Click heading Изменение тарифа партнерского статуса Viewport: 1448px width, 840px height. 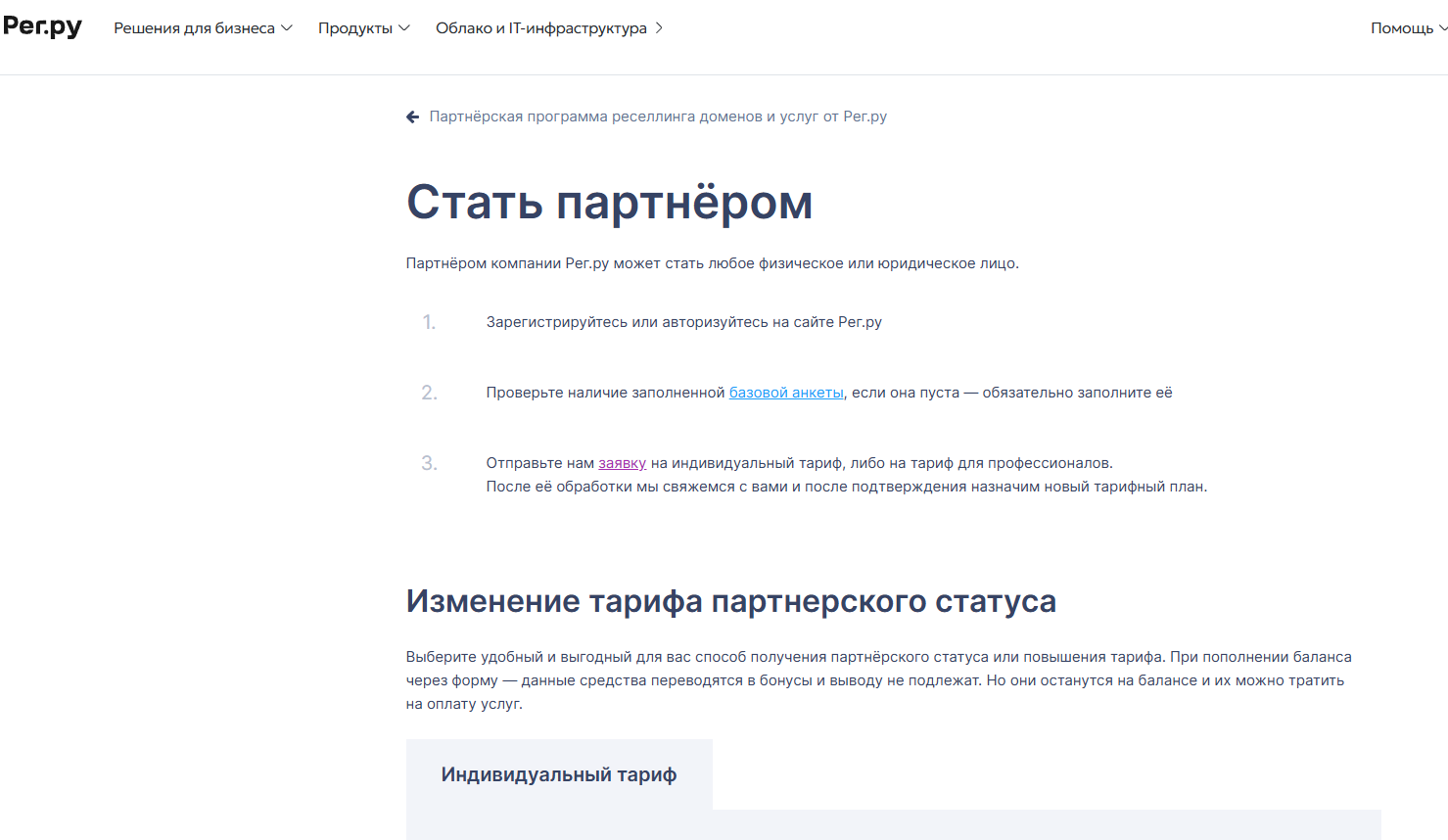coord(730,601)
